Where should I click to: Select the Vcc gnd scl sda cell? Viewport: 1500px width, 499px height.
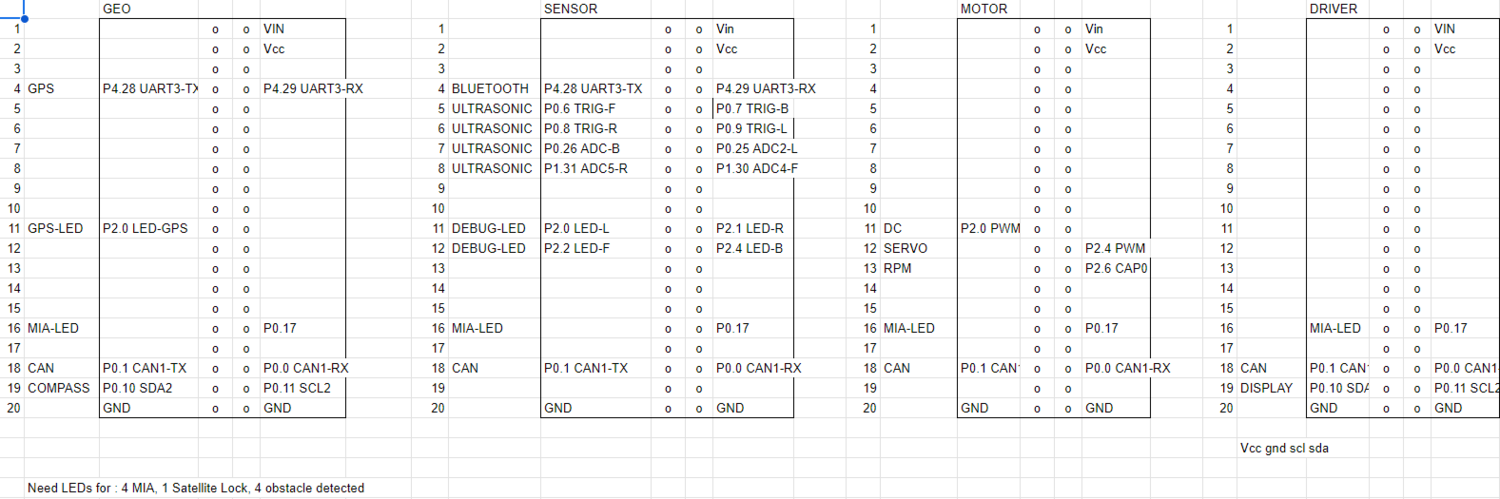click(1285, 449)
